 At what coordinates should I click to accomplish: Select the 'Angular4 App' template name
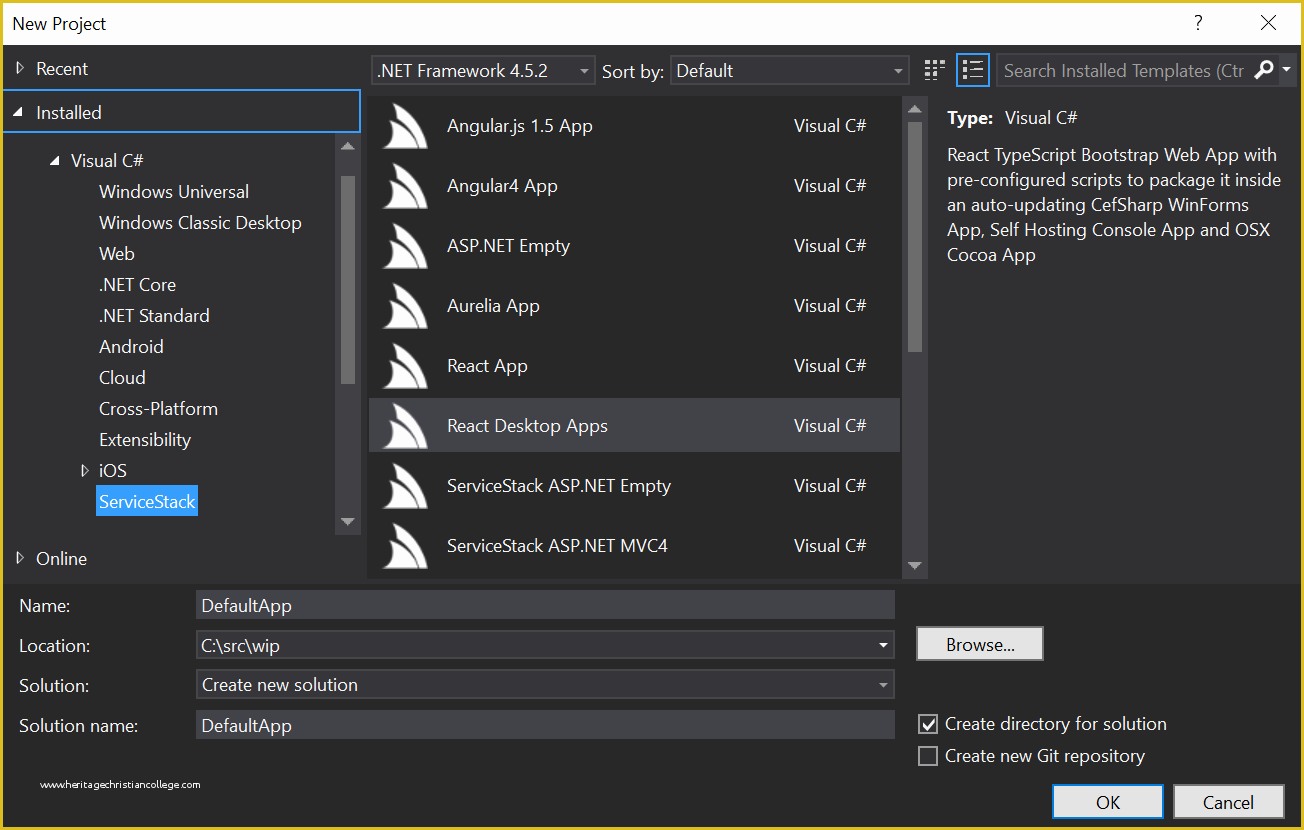[x=502, y=186]
